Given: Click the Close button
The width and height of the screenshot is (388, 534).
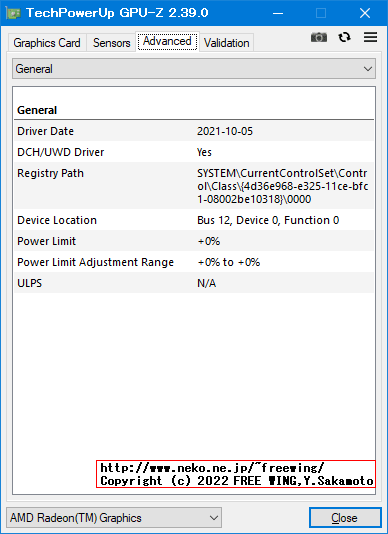Looking at the screenshot, I should click(x=344, y=518).
